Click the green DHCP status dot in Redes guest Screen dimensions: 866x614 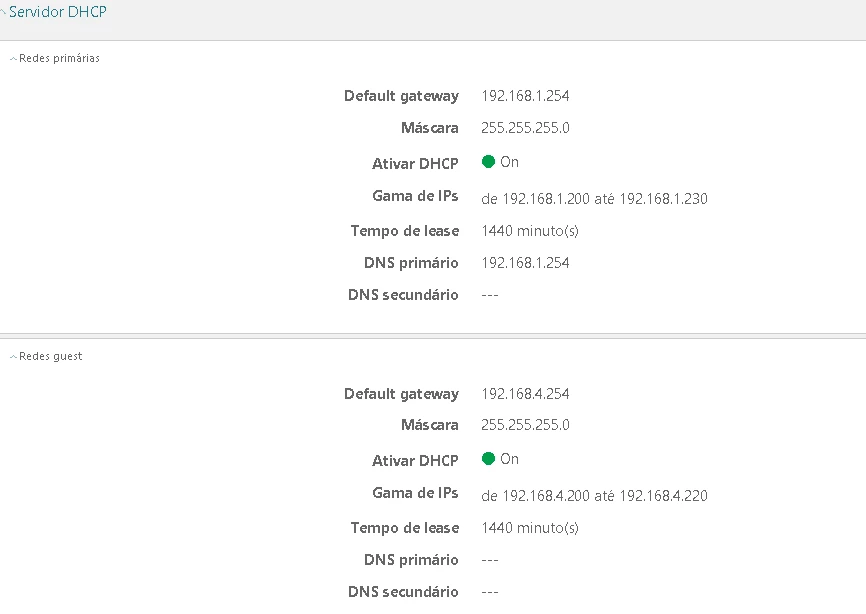489,459
